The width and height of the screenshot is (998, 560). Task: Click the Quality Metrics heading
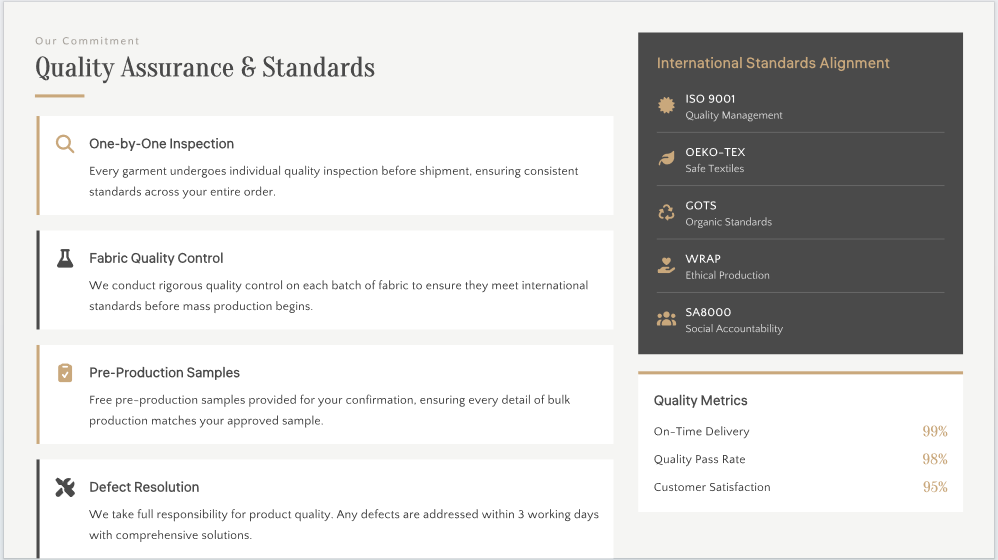700,400
